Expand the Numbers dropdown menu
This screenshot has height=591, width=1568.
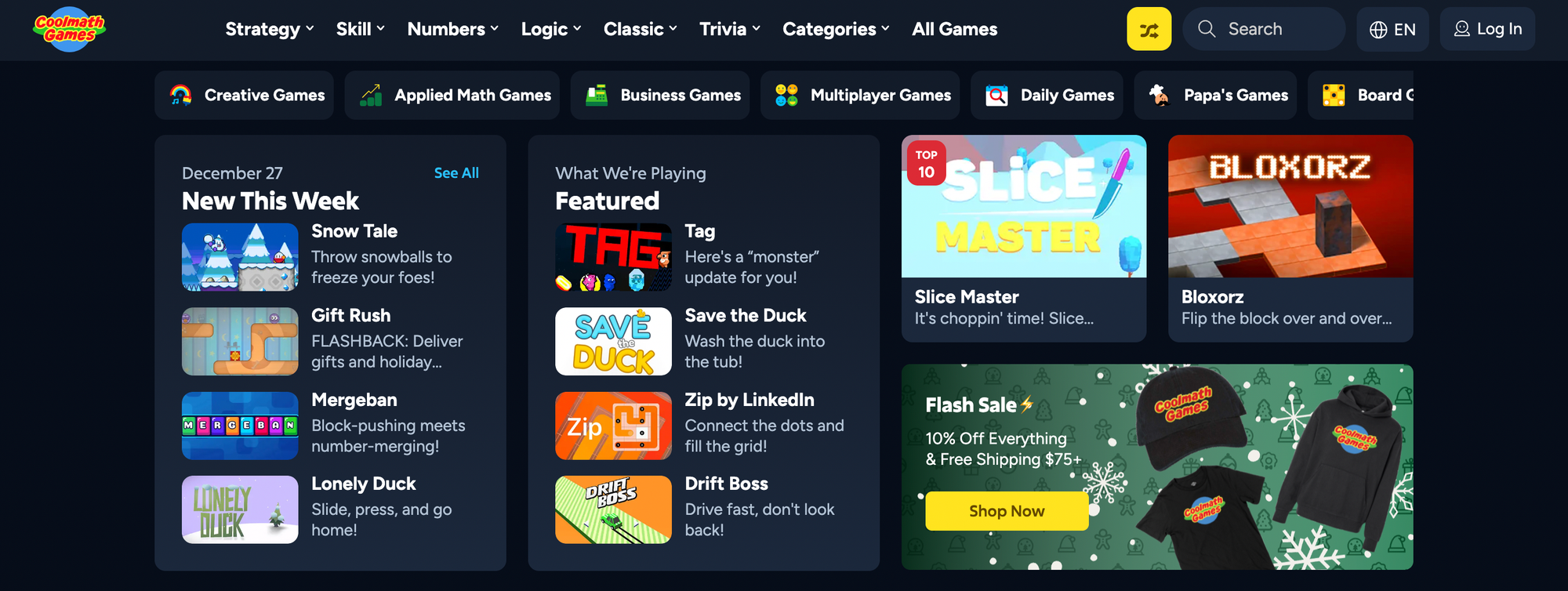453,29
